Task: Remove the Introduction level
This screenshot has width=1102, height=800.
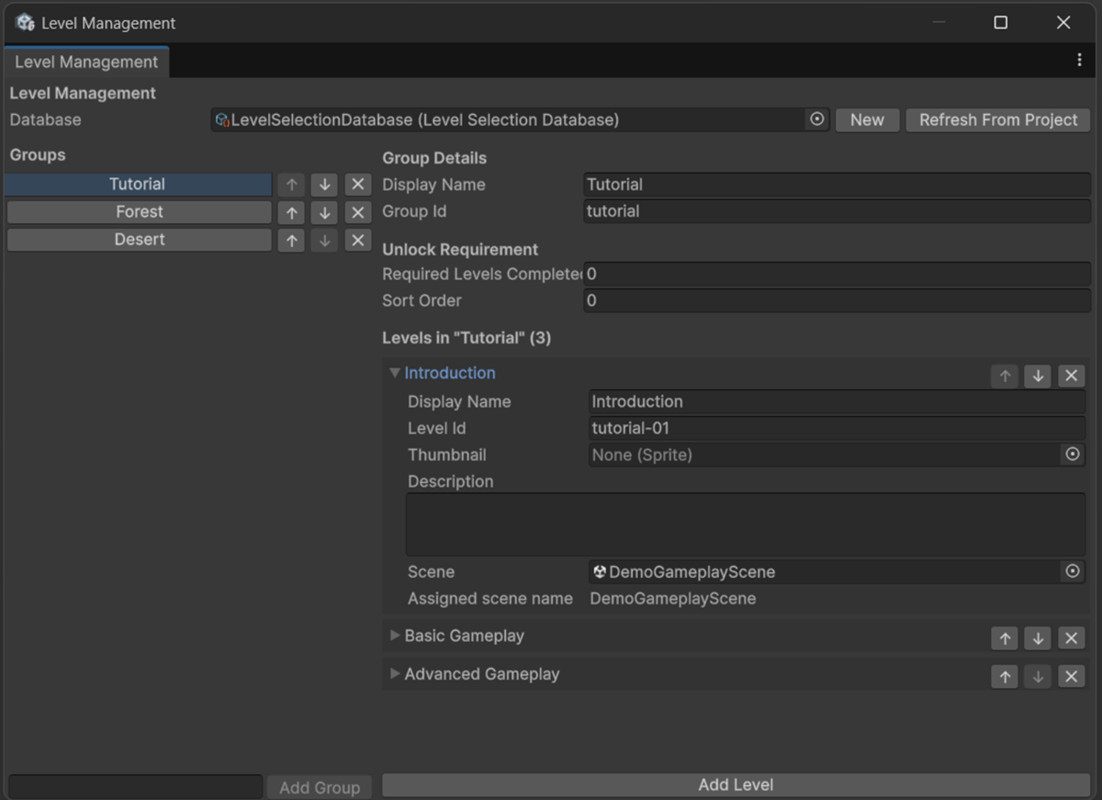Action: pyautogui.click(x=1071, y=376)
